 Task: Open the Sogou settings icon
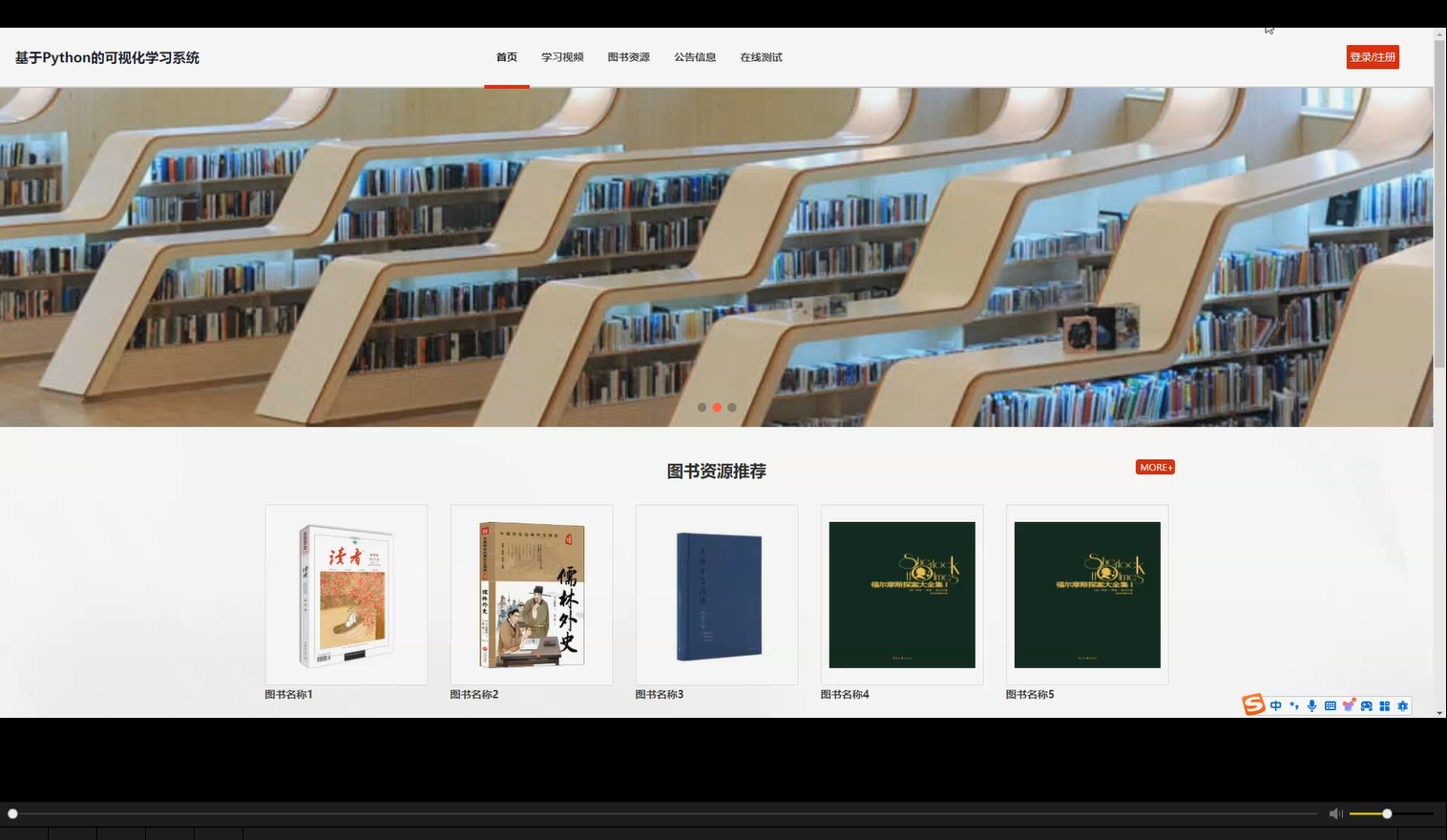[x=1402, y=705]
